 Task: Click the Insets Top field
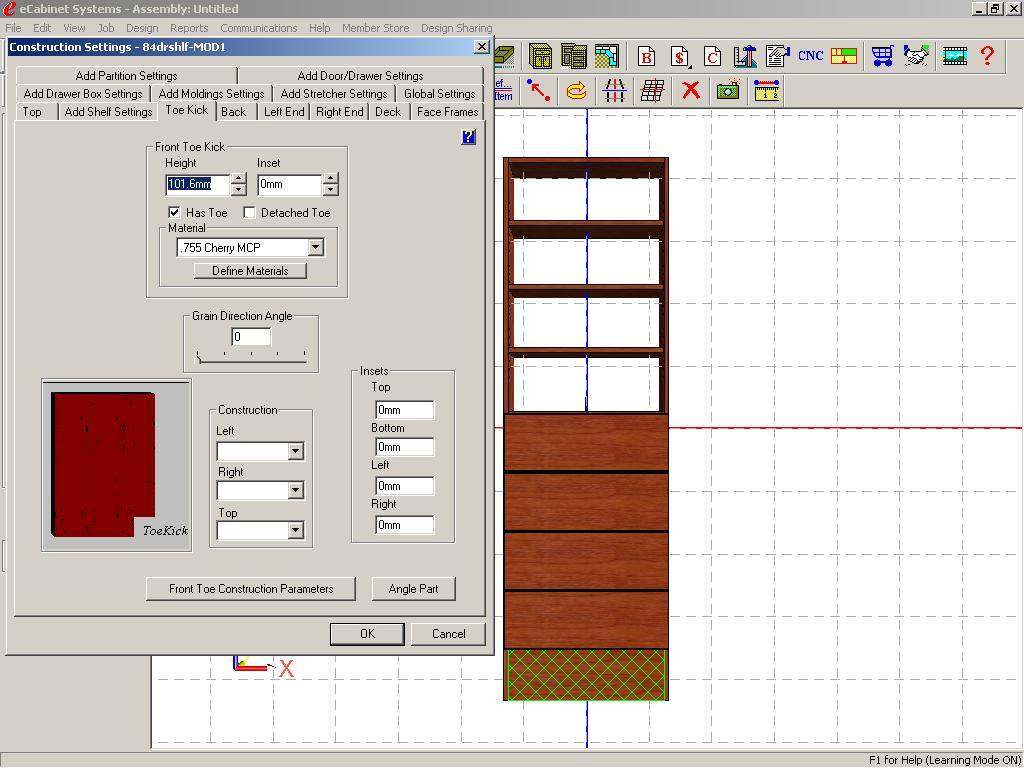tap(405, 410)
